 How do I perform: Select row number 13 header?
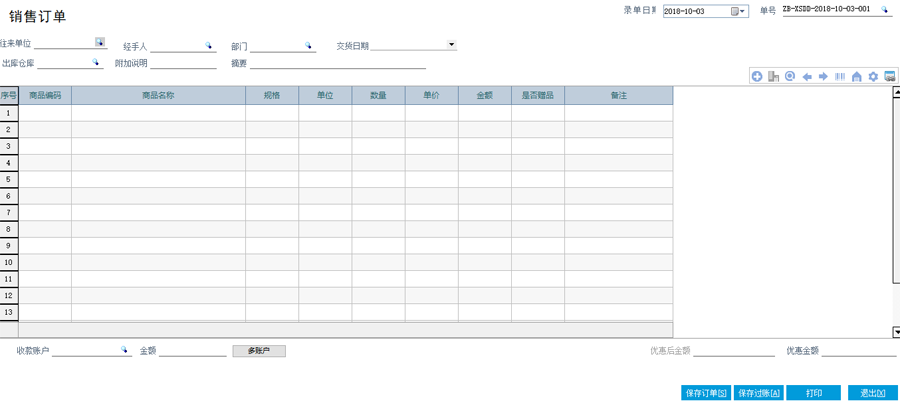[9, 312]
